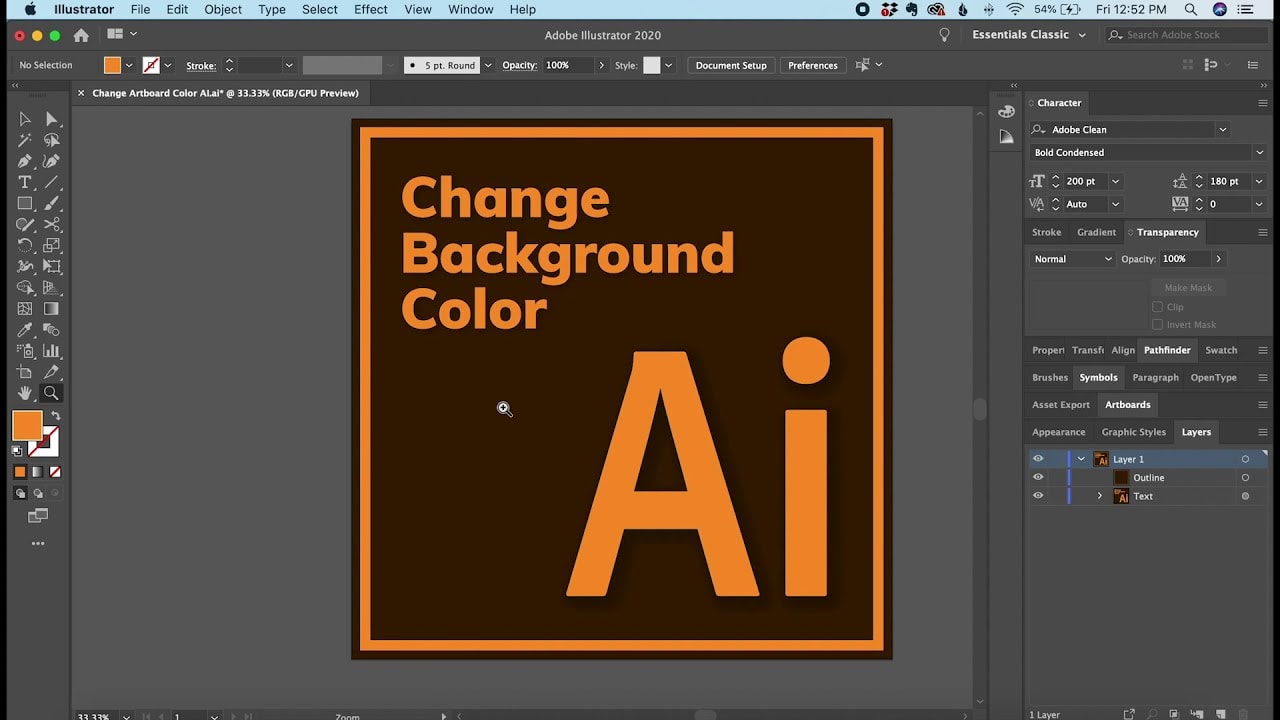Select the Curvature tool
The height and width of the screenshot is (720, 1280).
(51, 161)
